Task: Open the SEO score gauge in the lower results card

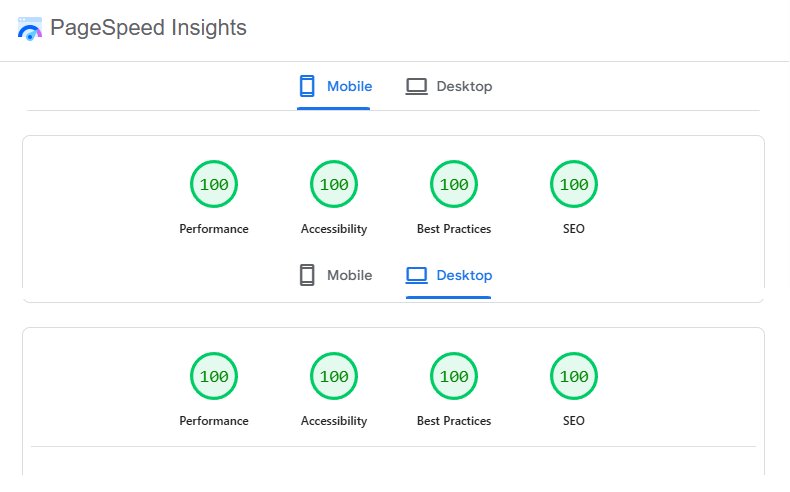Action: pos(574,376)
